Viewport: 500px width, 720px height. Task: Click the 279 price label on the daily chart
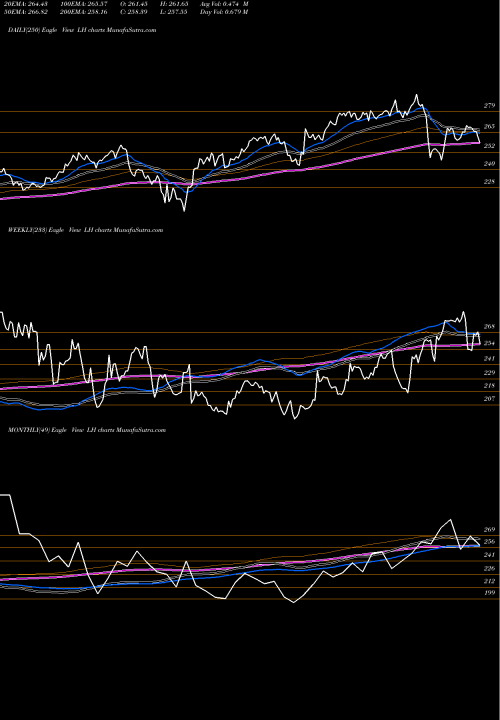click(x=489, y=106)
